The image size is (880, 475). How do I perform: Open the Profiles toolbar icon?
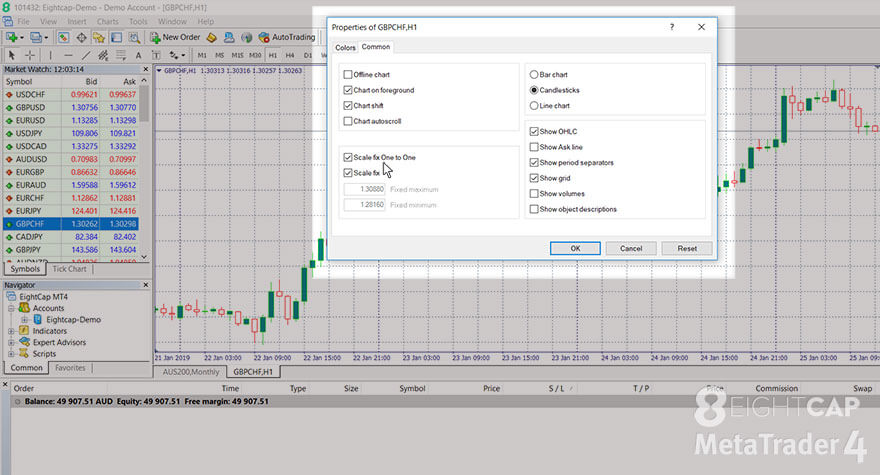click(x=36, y=38)
